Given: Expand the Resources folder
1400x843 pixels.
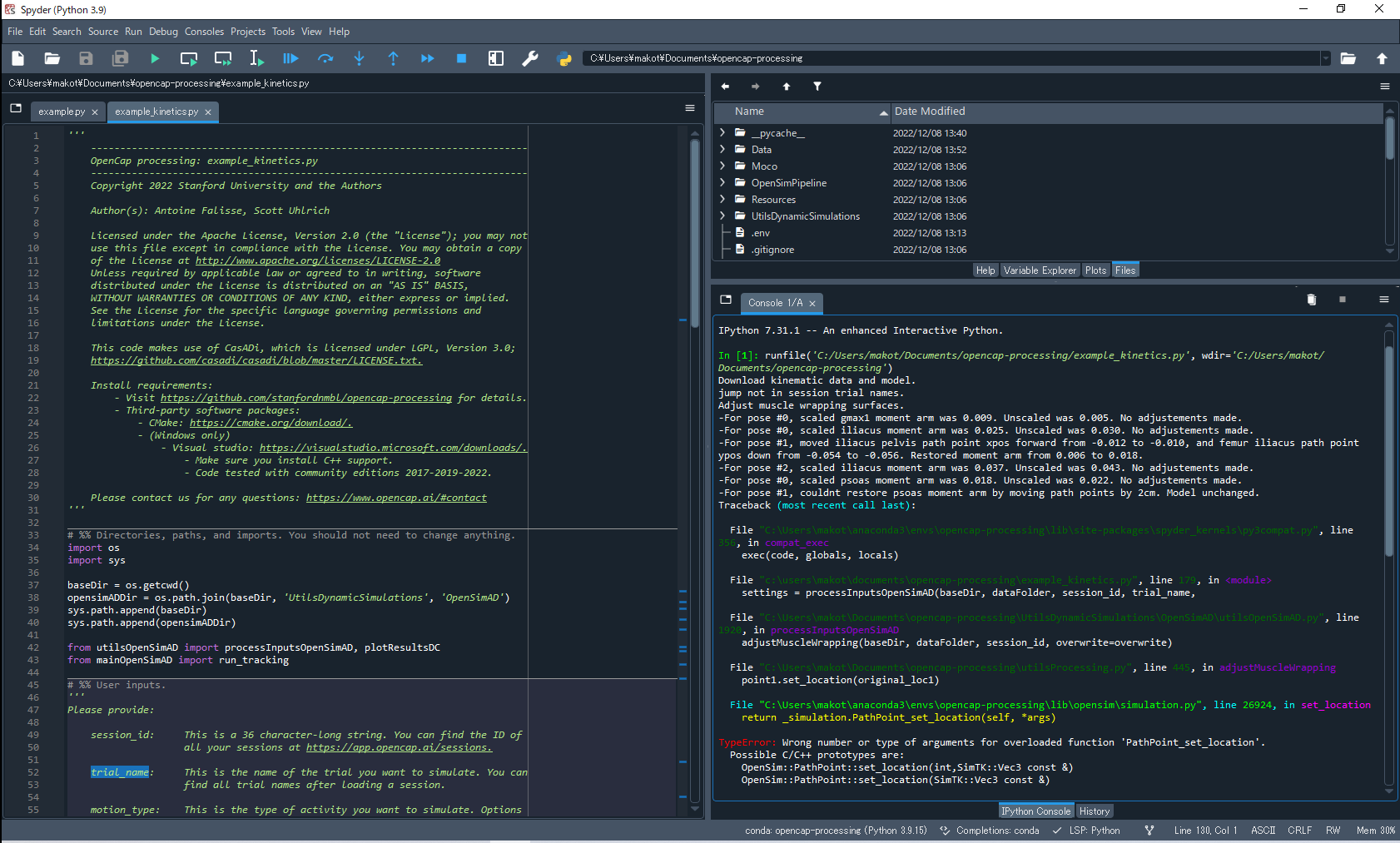Looking at the screenshot, I should (722, 200).
